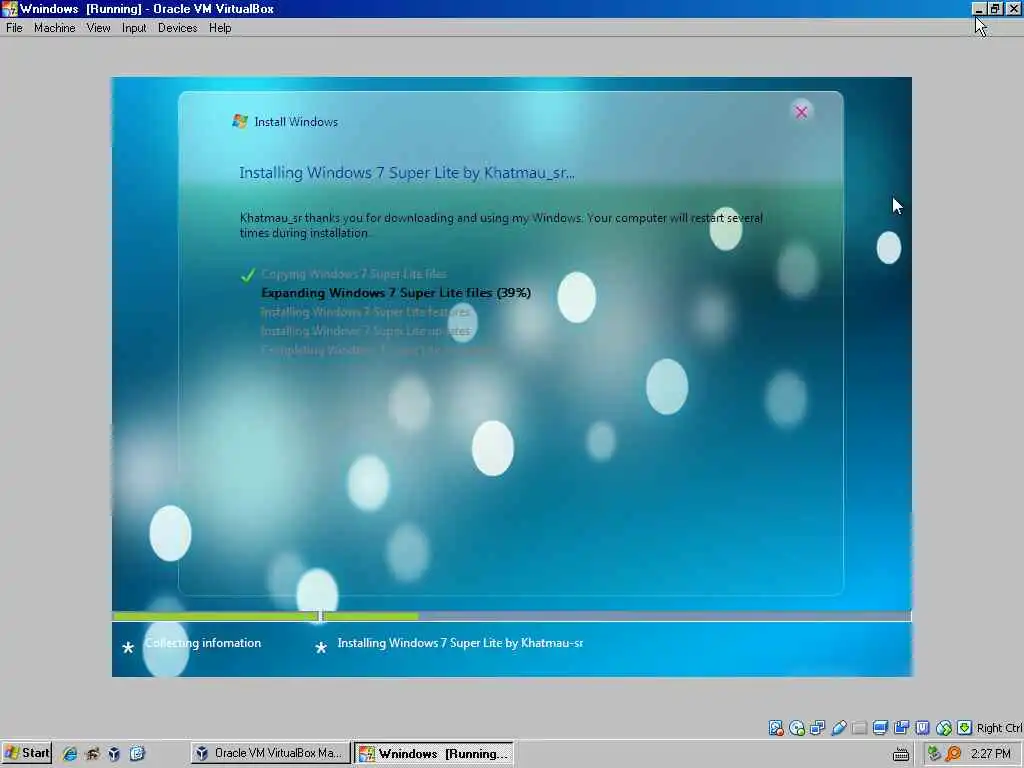This screenshot has width=1024, height=768.
Task: Click the VirtualBox window title bar icon
Action: (x=9, y=8)
